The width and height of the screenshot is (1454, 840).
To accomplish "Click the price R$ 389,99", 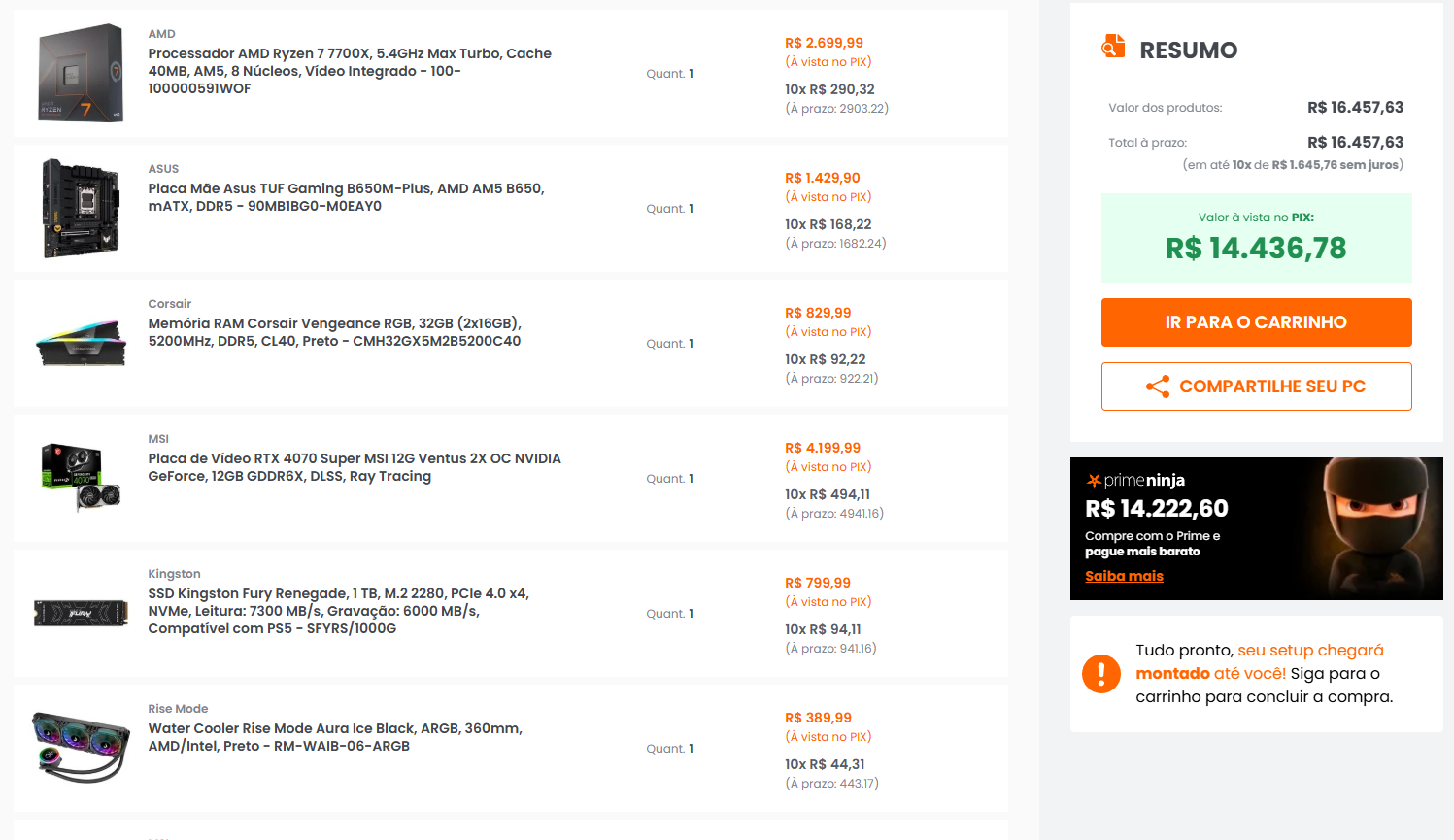I will tap(818, 718).
